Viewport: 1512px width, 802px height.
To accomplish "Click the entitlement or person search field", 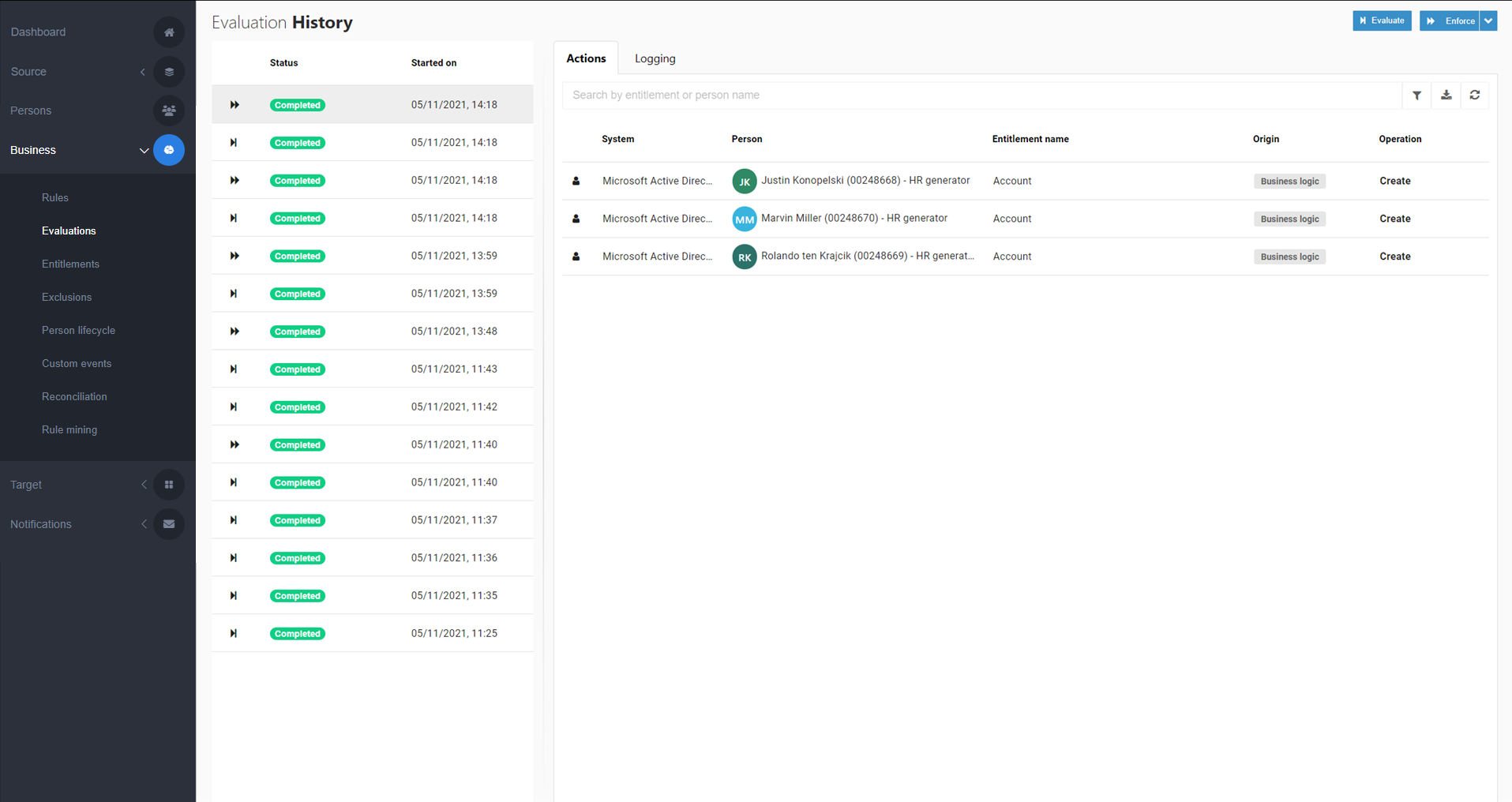I will coord(979,96).
